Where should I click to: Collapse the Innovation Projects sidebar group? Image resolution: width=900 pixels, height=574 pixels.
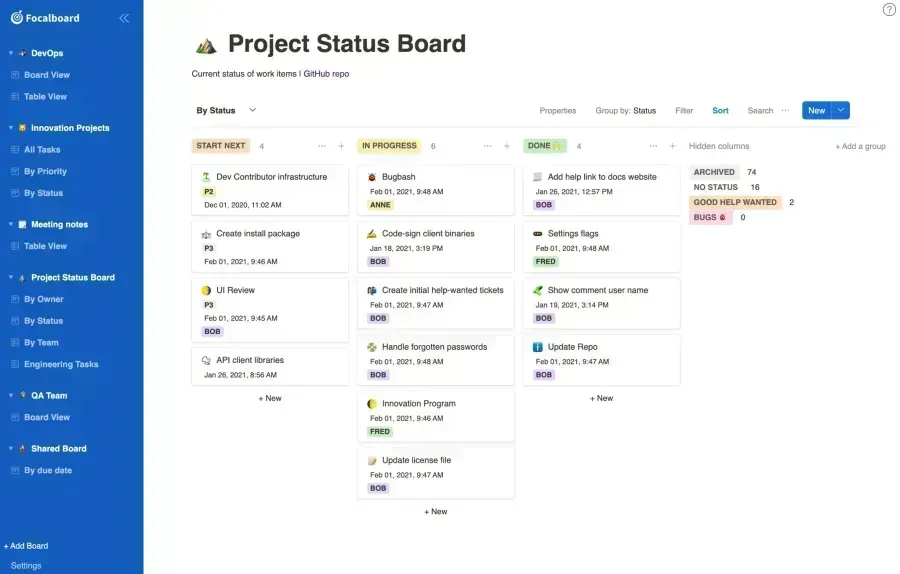pos(11,127)
